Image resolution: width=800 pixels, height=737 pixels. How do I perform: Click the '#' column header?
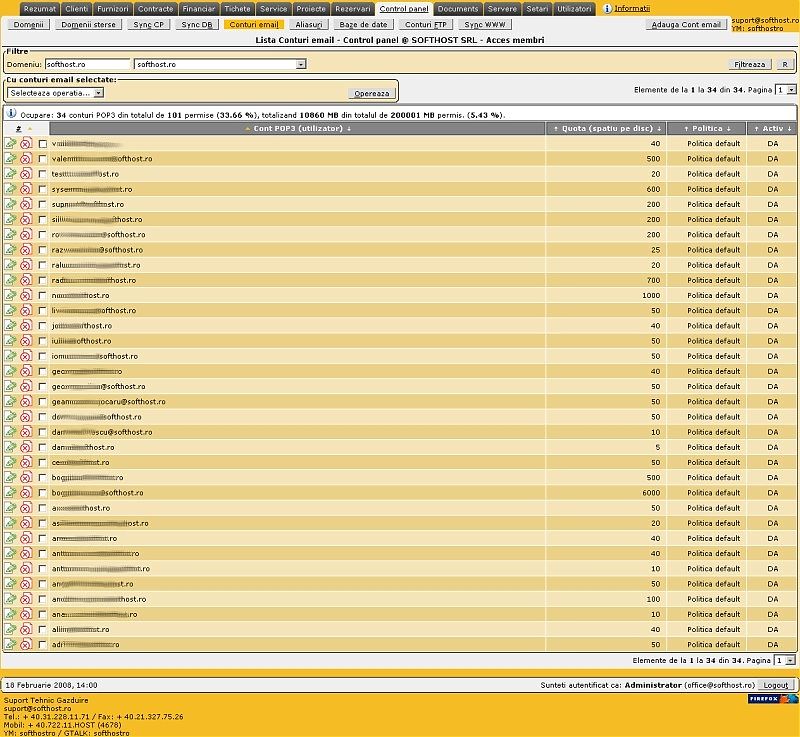click(x=18, y=129)
